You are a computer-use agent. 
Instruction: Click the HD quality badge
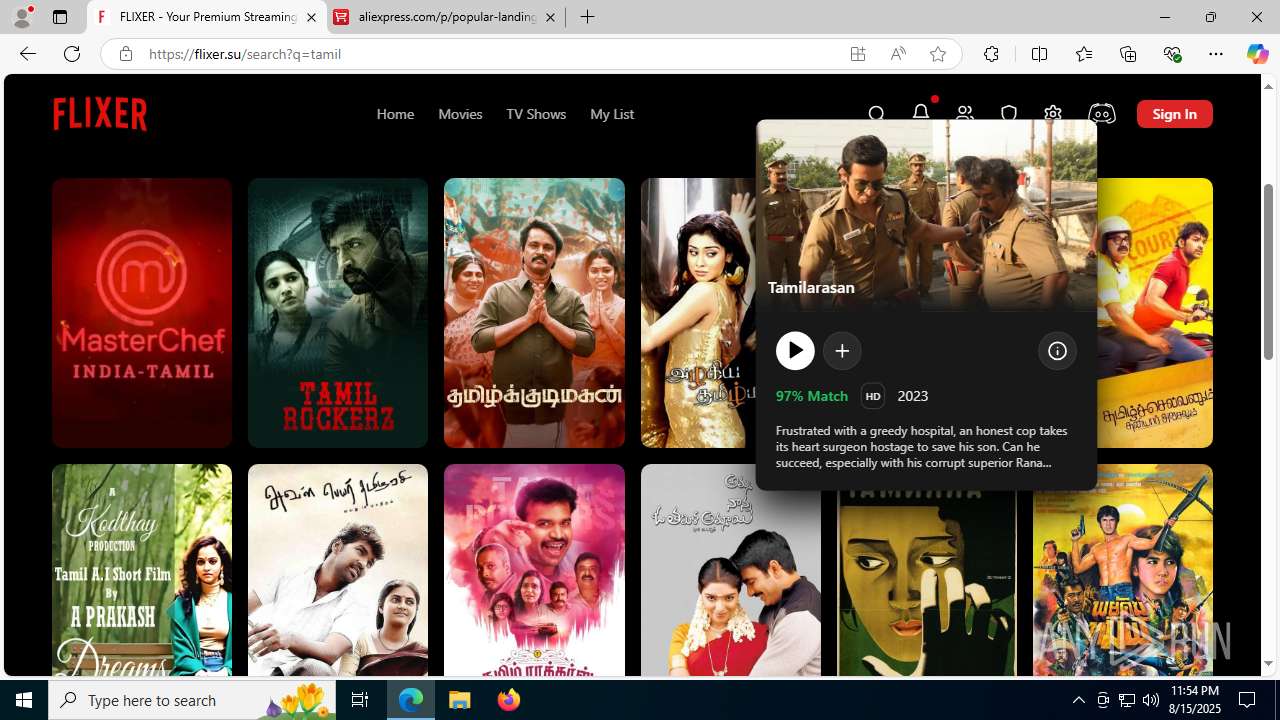(873, 396)
